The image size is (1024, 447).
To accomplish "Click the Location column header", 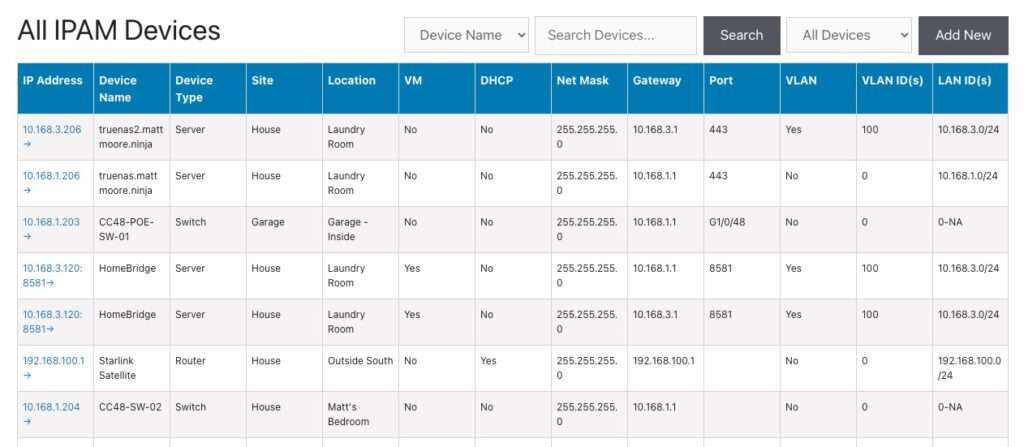I will [352, 80].
